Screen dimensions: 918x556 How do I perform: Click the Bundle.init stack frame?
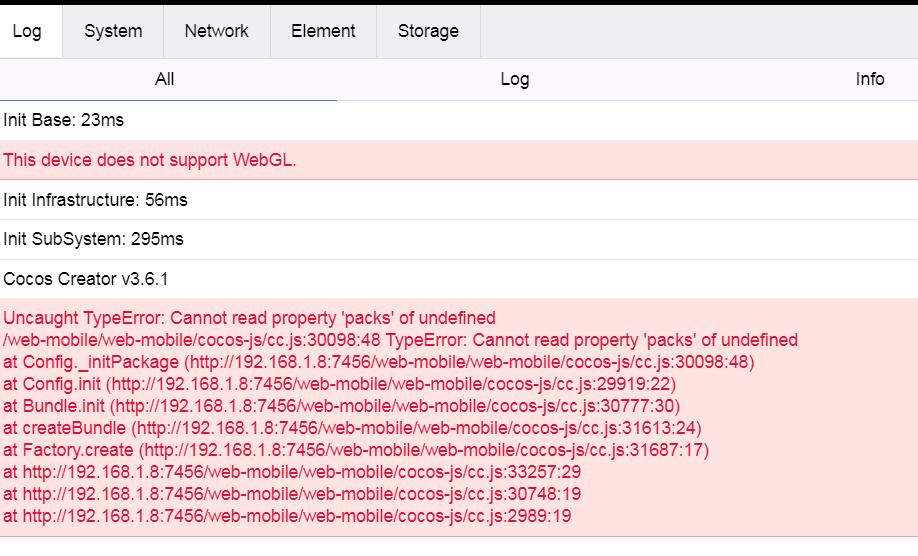(341, 406)
